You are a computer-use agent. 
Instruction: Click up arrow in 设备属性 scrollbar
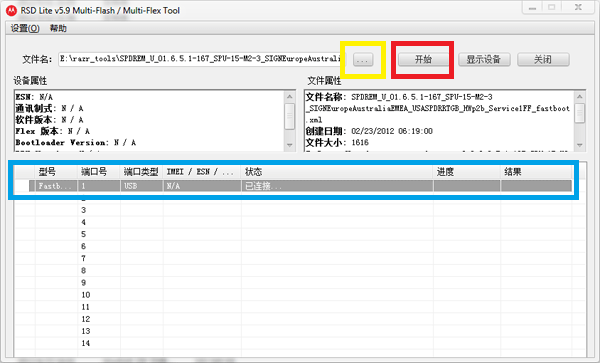pyautogui.click(x=290, y=96)
